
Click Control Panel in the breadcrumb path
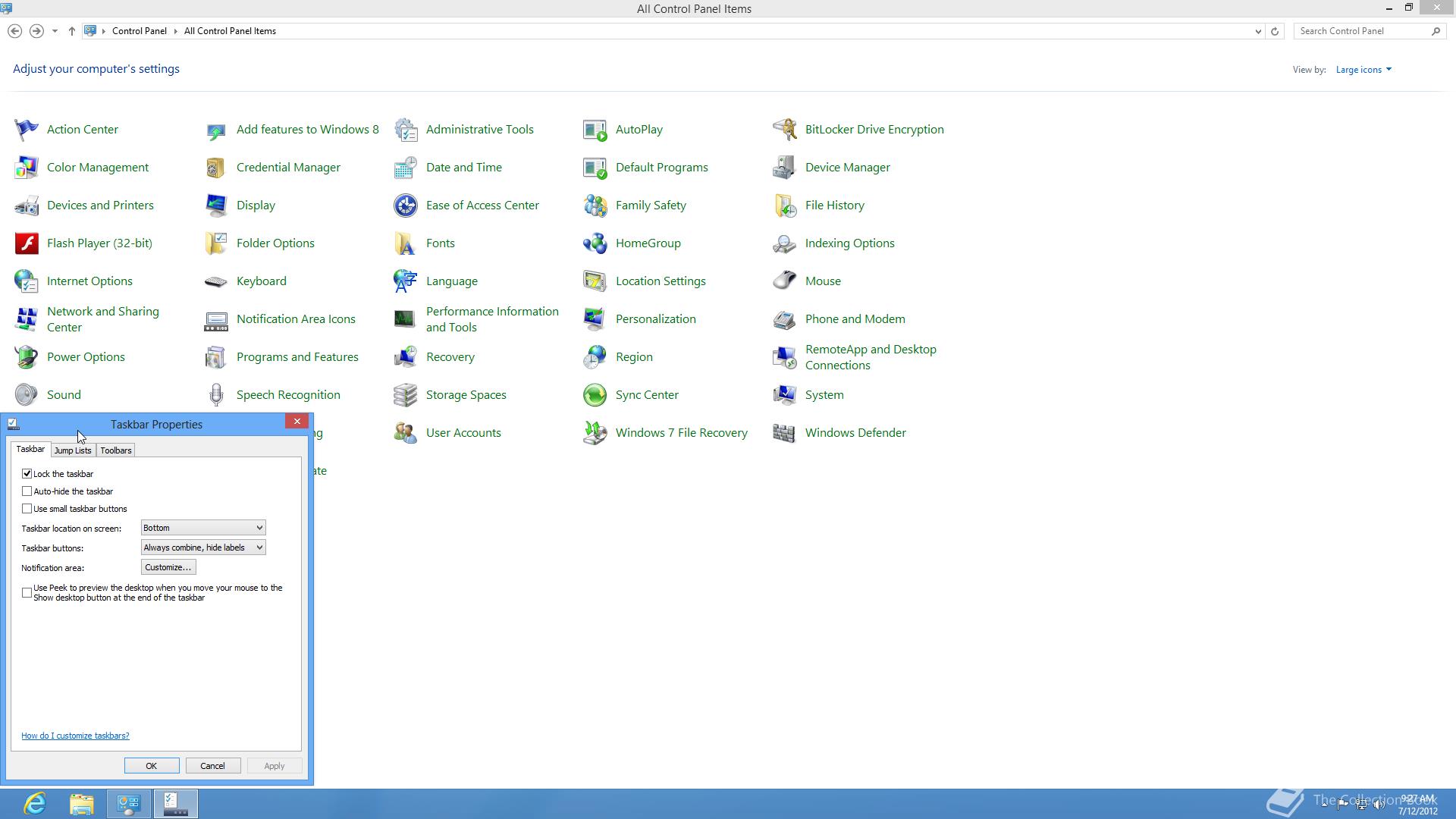pyautogui.click(x=140, y=31)
